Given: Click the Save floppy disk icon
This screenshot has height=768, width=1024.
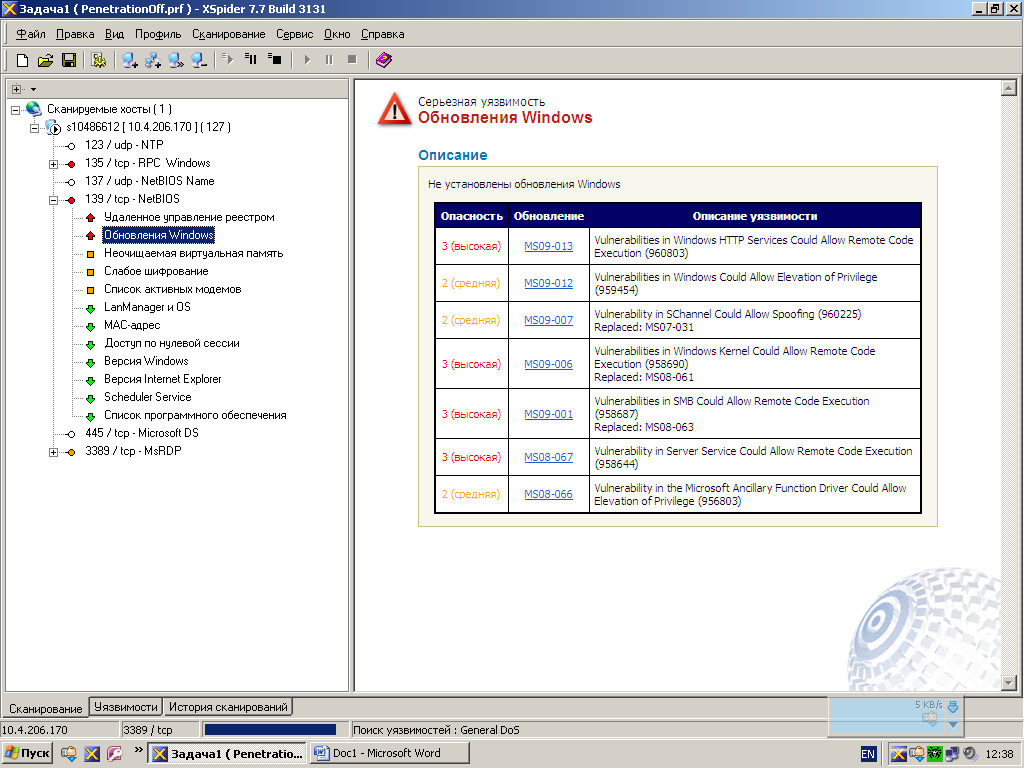Looking at the screenshot, I should (69, 60).
